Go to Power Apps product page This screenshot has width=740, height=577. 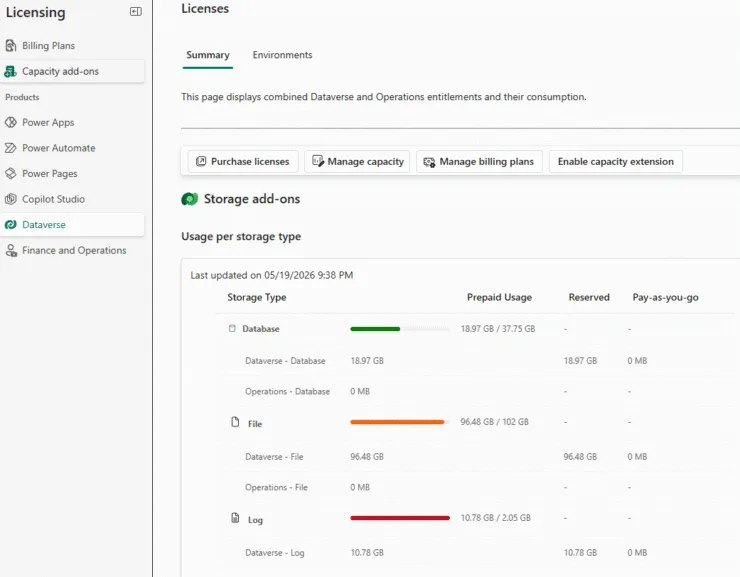click(72, 122)
